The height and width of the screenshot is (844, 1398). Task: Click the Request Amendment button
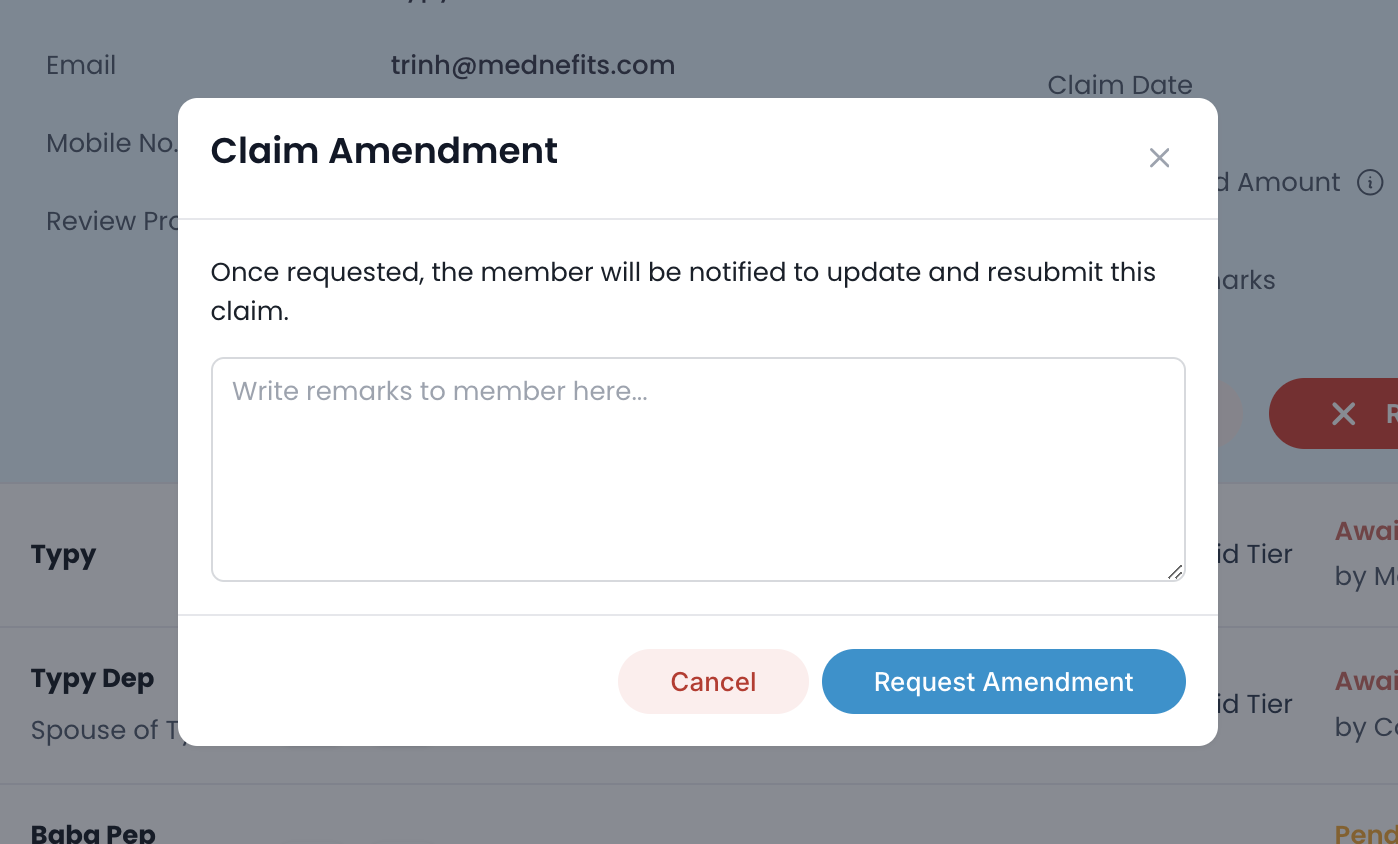point(1004,682)
